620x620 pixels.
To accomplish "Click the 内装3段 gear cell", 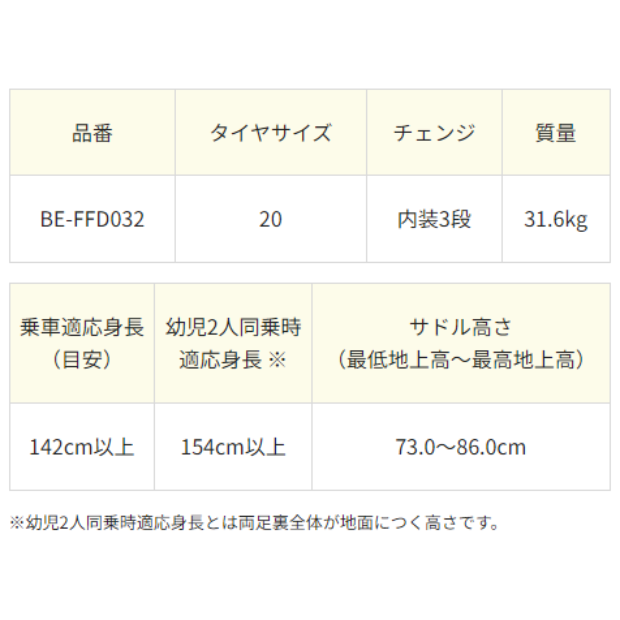I will [x=435, y=219].
